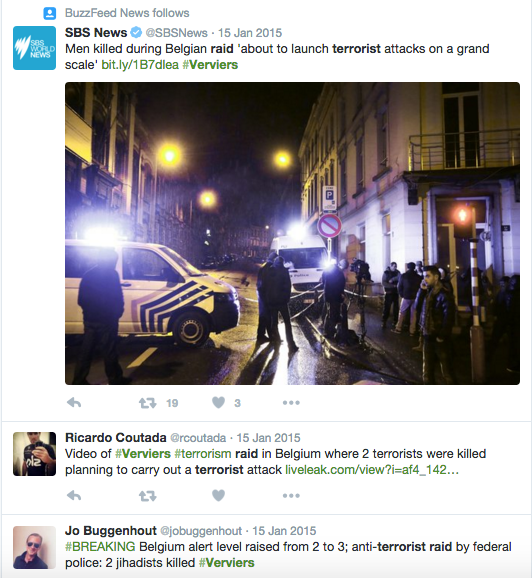Screen dimensions: 532x578
Task: Open the #terrorism hashtag
Action: pos(203,454)
